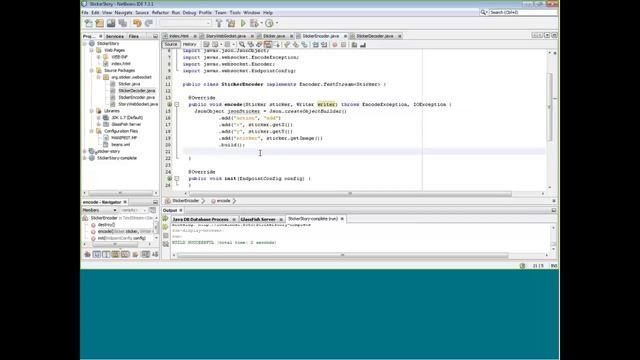Open the Refactor menu

click(x=160, y=13)
